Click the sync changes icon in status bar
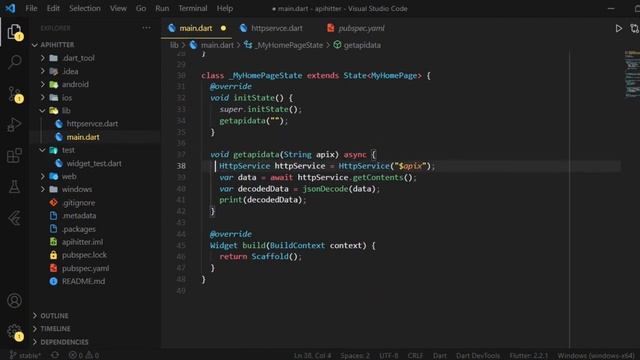This screenshot has height=360, width=640. [55, 355]
